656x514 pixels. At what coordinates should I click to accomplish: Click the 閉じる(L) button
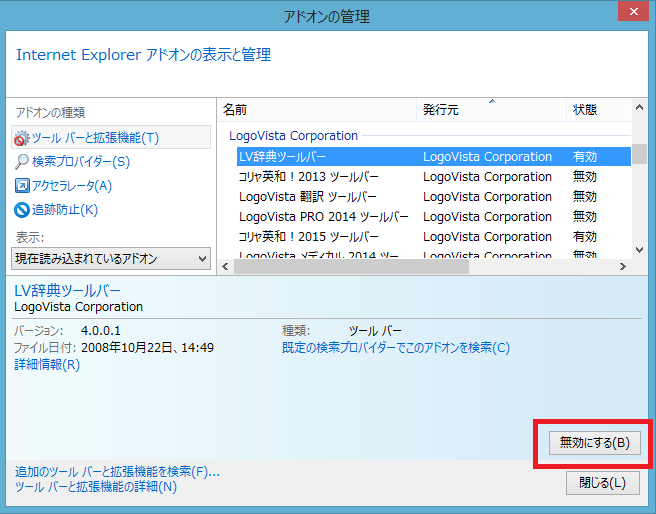(x=602, y=483)
